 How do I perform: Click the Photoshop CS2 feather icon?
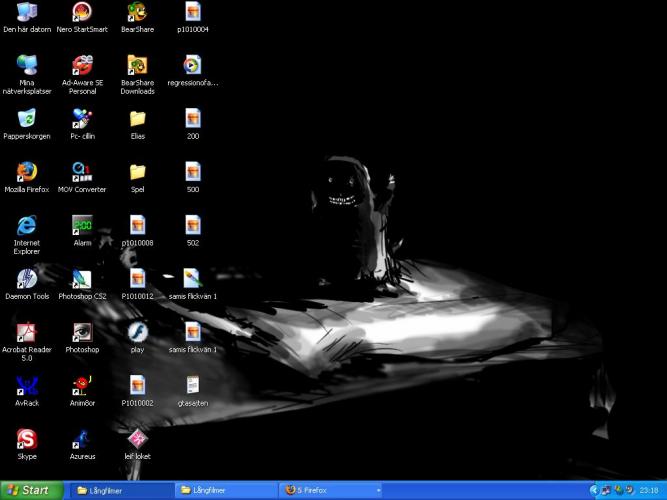(x=82, y=278)
